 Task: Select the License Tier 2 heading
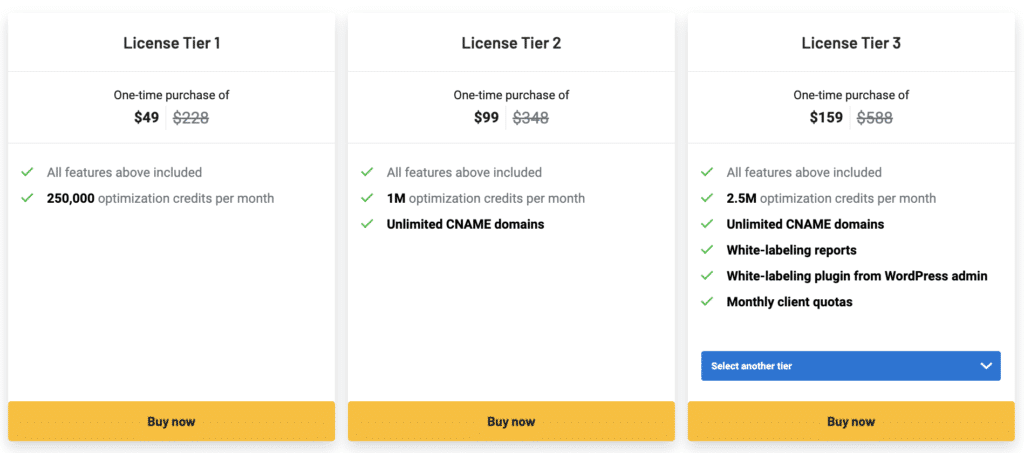pyautogui.click(x=511, y=43)
